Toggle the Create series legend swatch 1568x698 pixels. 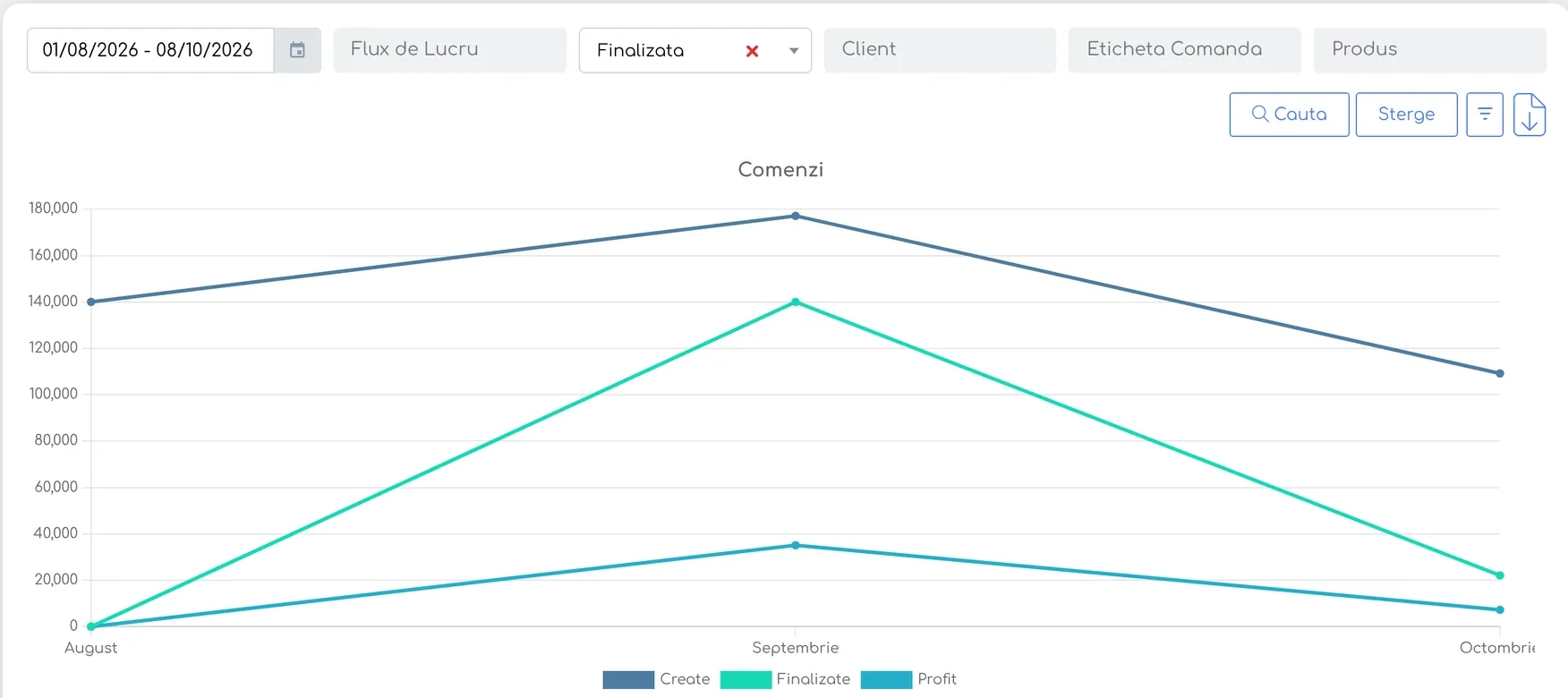pyautogui.click(x=628, y=680)
